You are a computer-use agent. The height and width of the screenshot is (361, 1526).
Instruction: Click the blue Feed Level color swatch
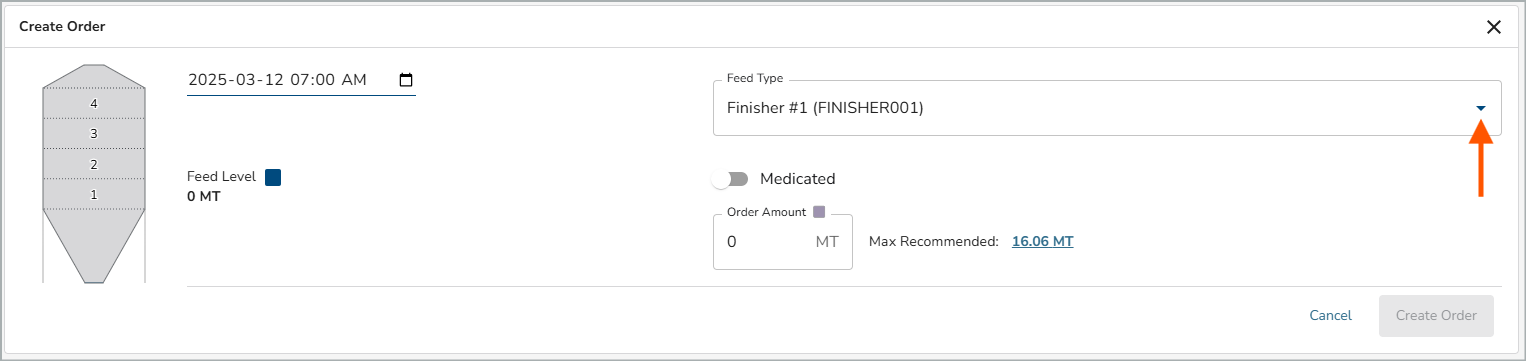[273, 177]
